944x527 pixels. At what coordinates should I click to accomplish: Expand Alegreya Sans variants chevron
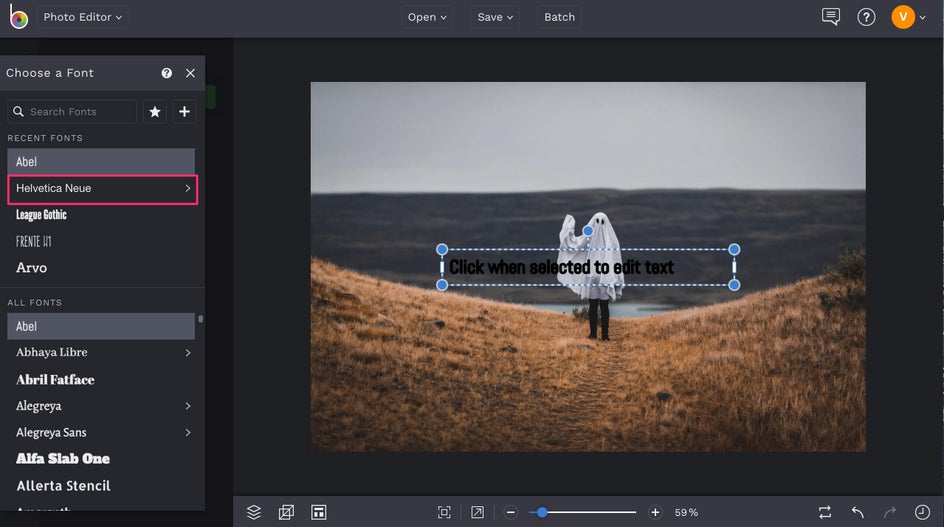[x=188, y=432]
